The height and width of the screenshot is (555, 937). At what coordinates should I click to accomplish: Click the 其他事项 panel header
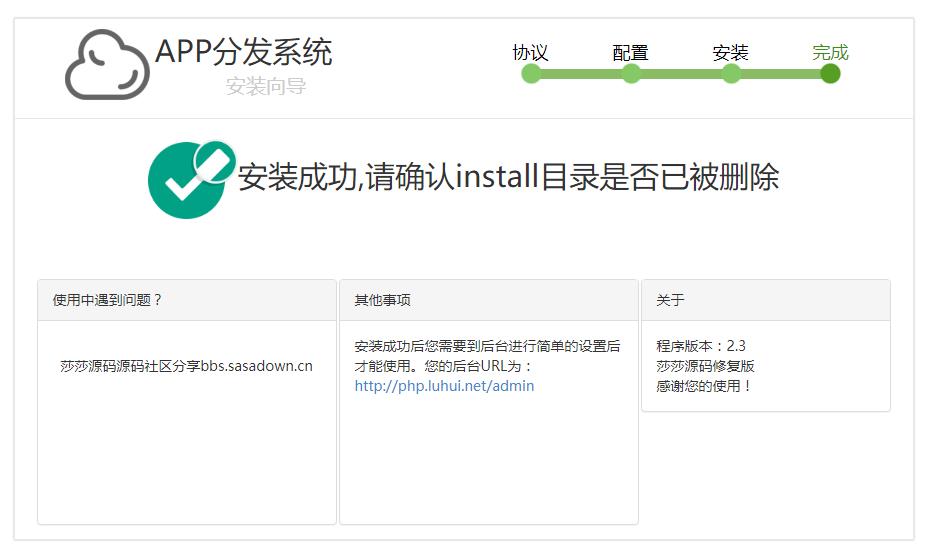(488, 300)
